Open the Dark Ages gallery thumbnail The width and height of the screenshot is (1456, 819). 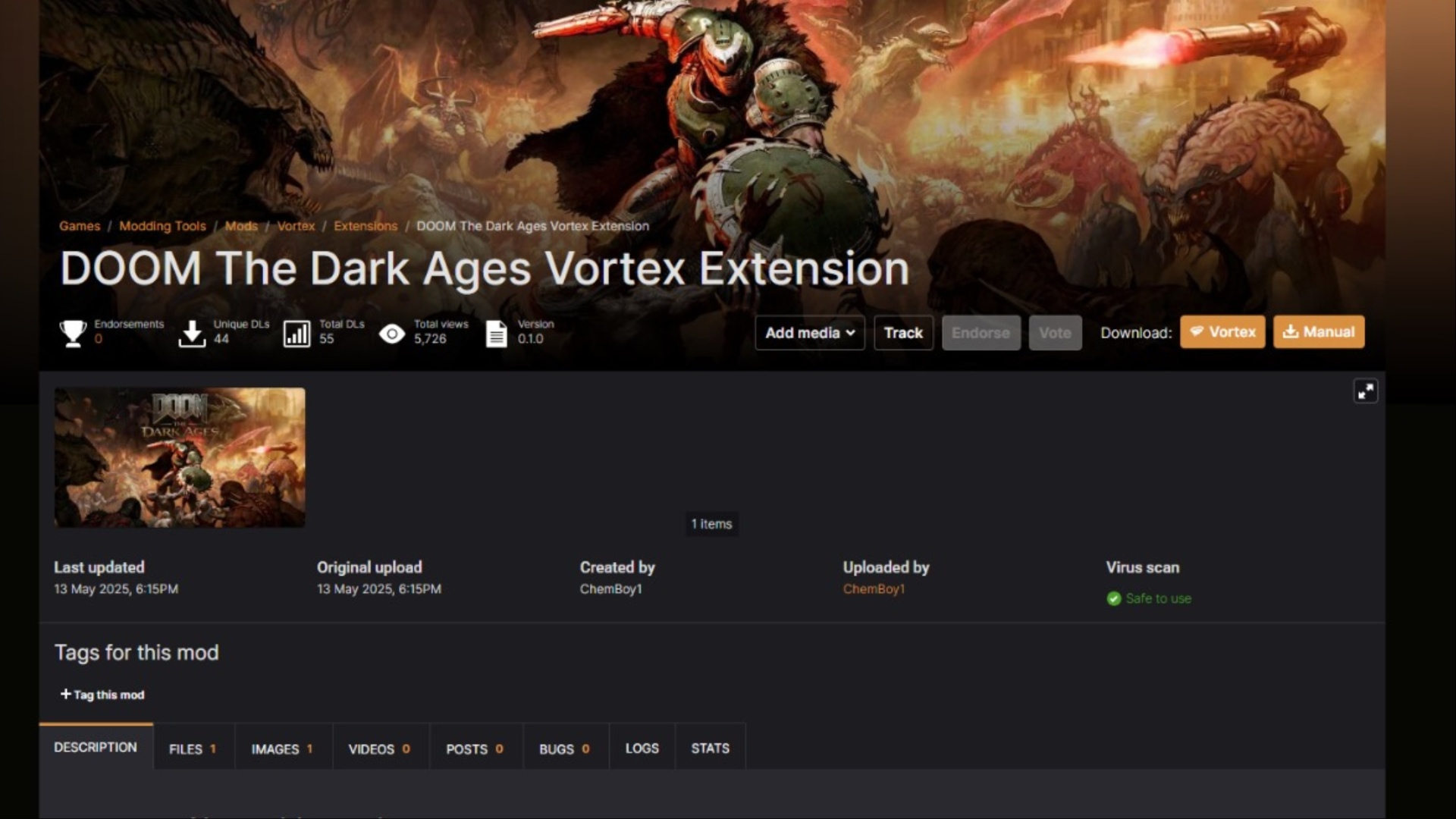pyautogui.click(x=180, y=457)
